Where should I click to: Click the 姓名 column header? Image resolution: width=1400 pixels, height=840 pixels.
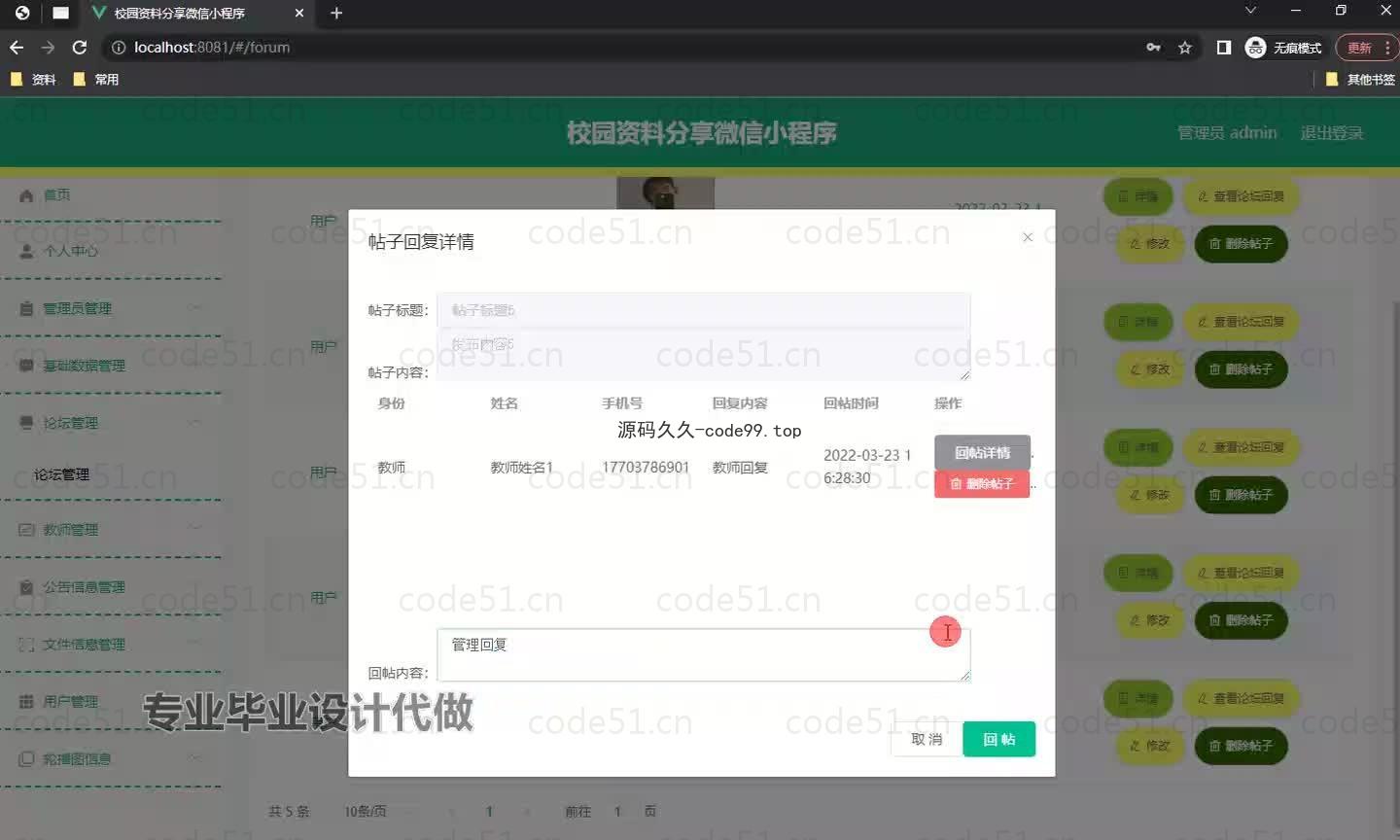point(505,403)
